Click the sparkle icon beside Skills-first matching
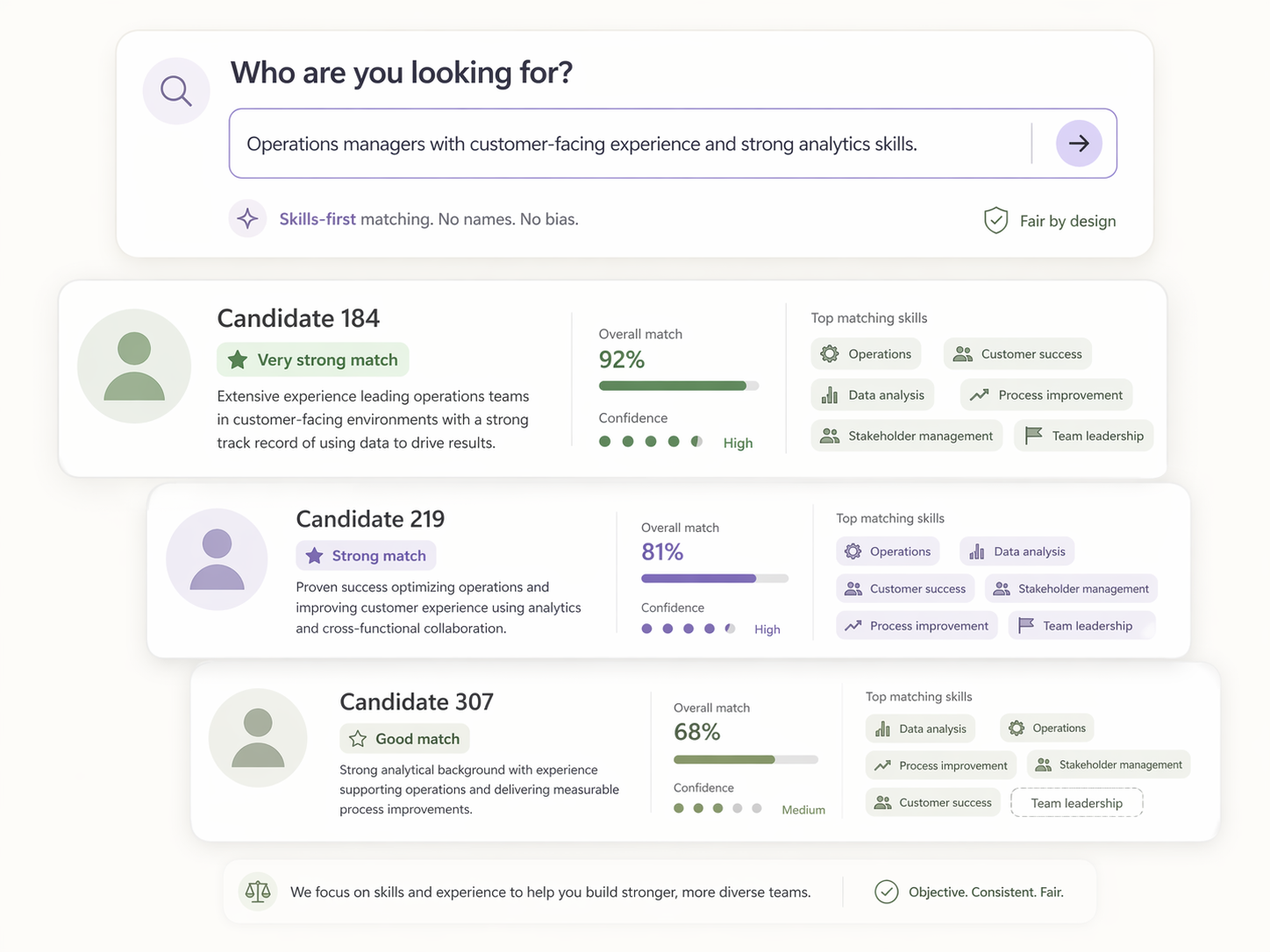 248,218
